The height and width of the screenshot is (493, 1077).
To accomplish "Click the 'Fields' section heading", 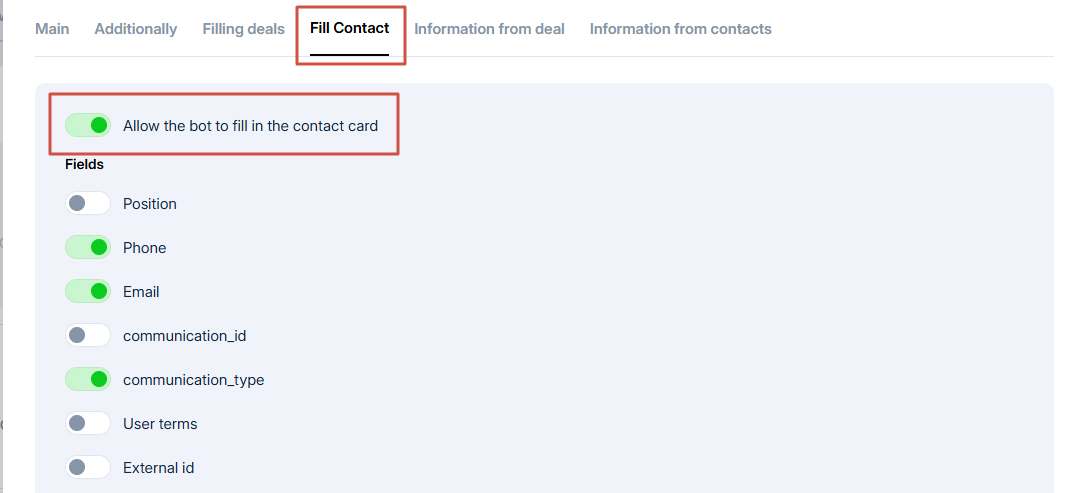I will [x=85, y=164].
